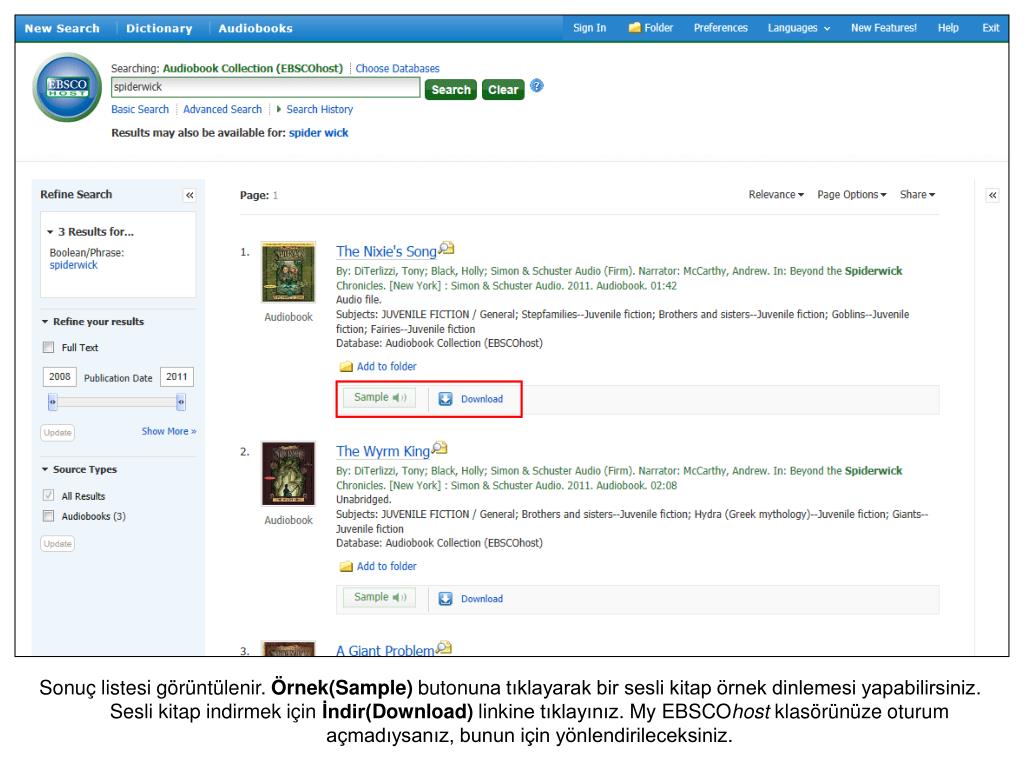Open A Giant Problem title
Screen dimensions: 1024x768
click(x=385, y=650)
